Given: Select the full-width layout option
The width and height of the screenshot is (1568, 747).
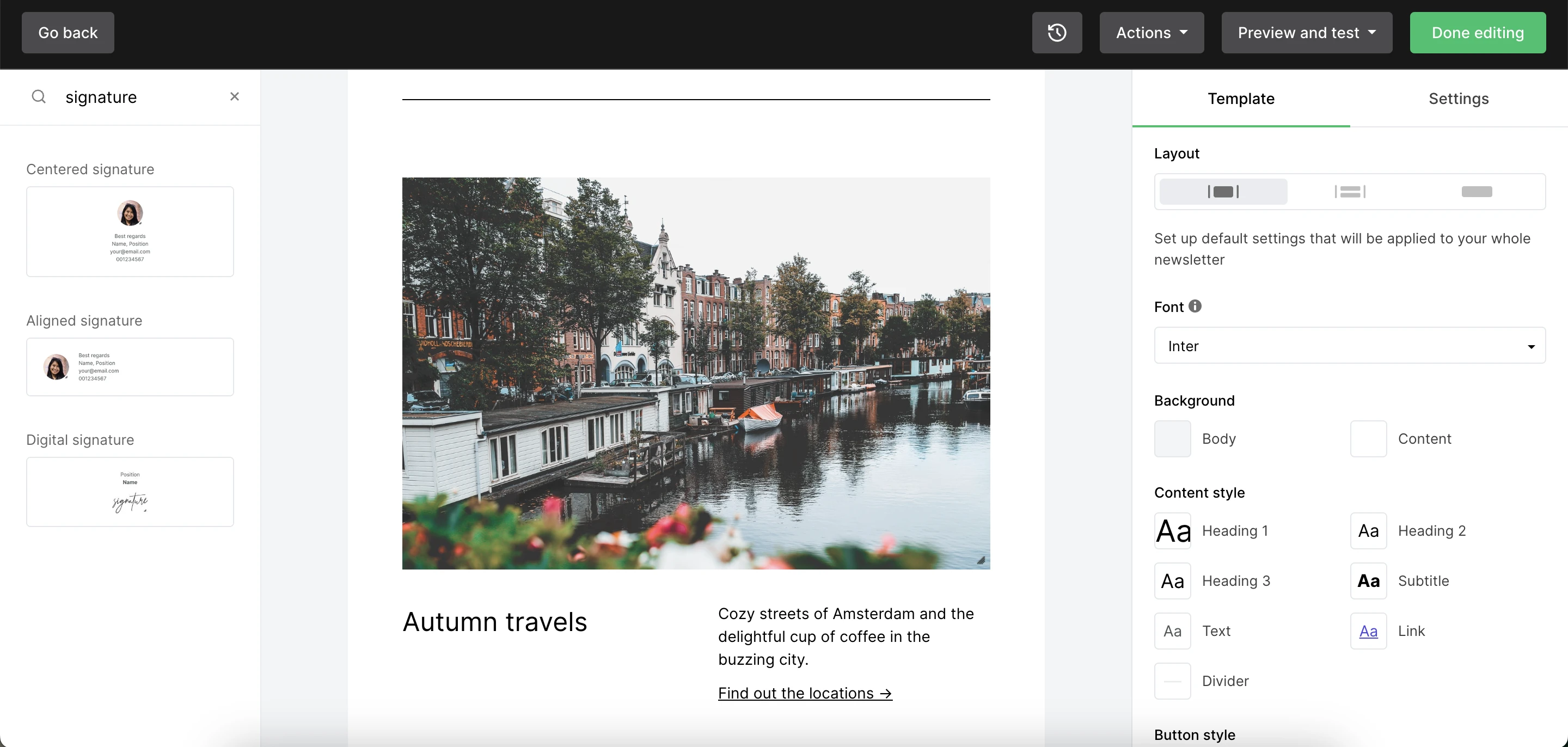Looking at the screenshot, I should point(1476,192).
